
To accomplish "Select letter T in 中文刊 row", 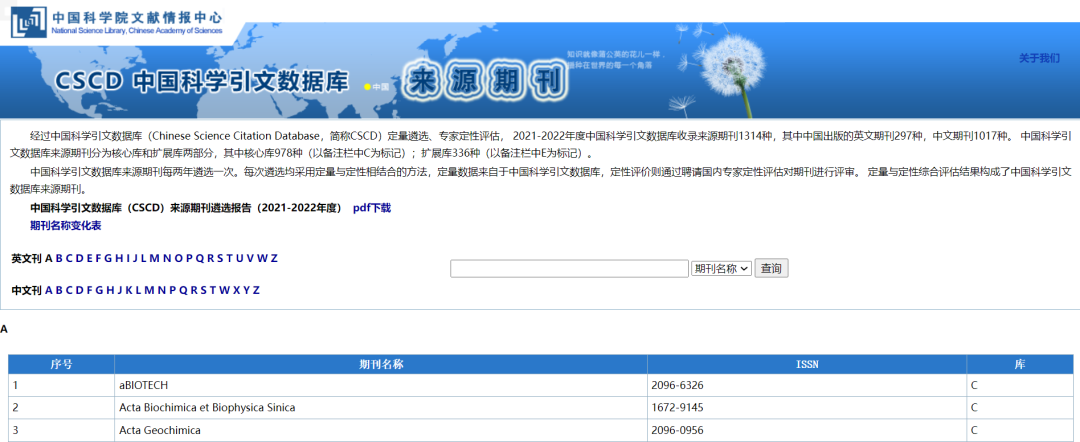I will pyautogui.click(x=213, y=290).
